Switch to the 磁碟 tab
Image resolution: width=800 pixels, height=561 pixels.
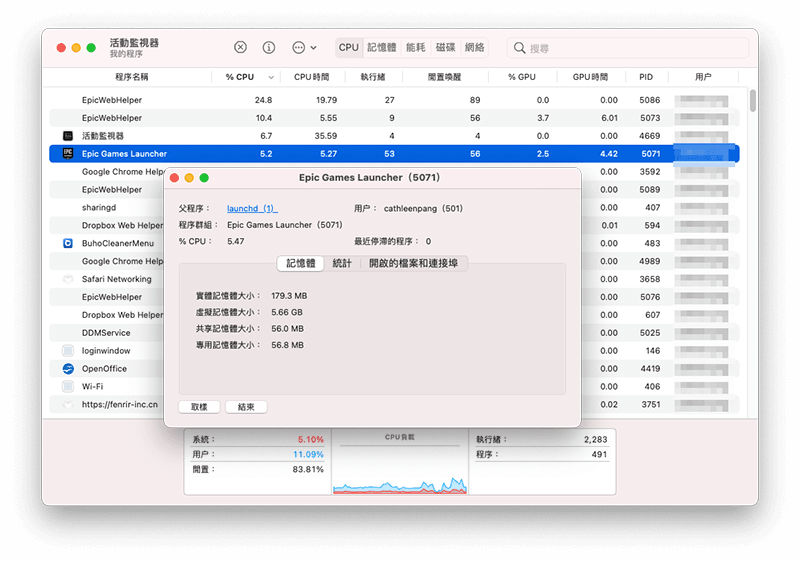[x=445, y=47]
